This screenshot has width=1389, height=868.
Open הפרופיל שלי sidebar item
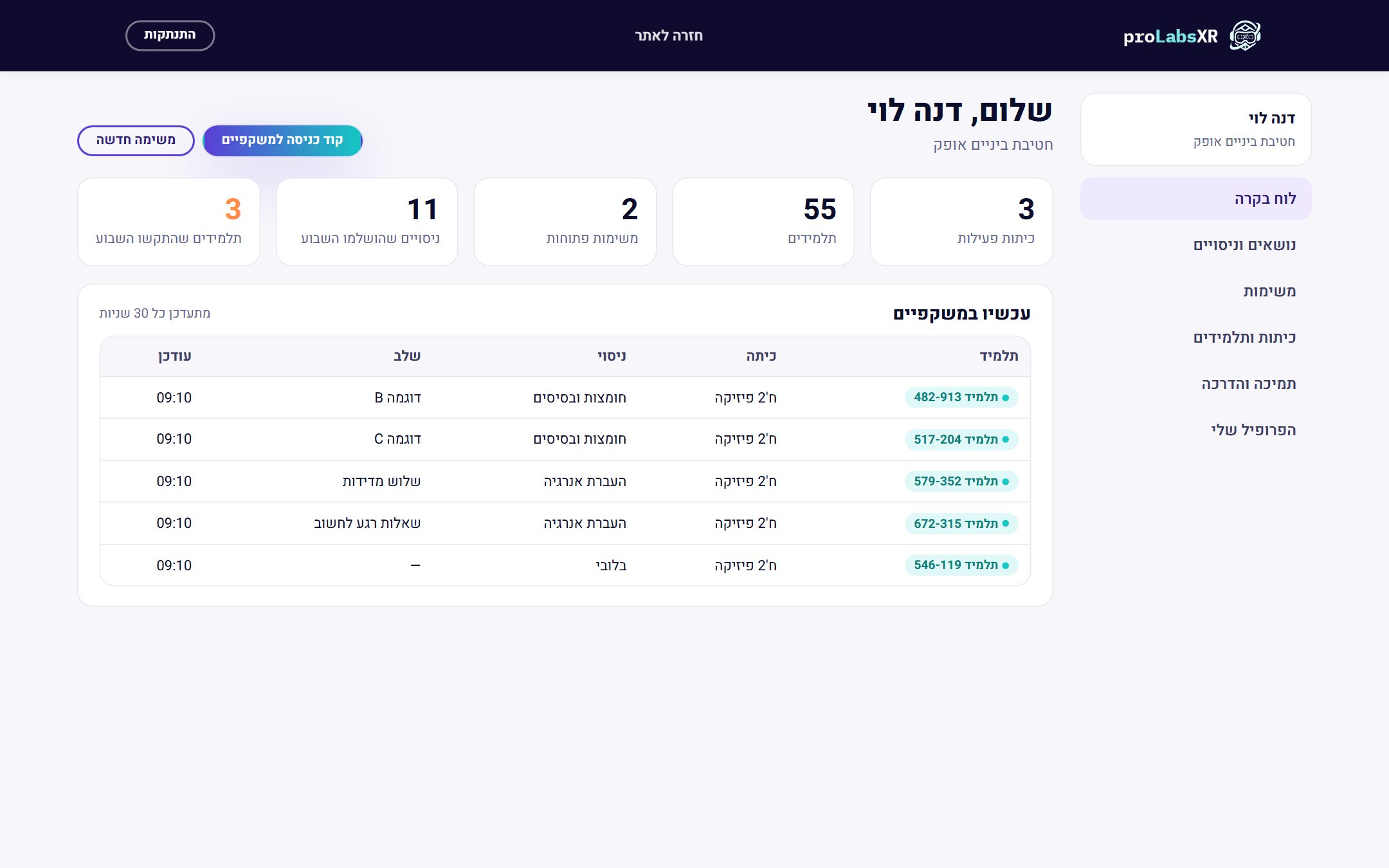tap(1195, 430)
